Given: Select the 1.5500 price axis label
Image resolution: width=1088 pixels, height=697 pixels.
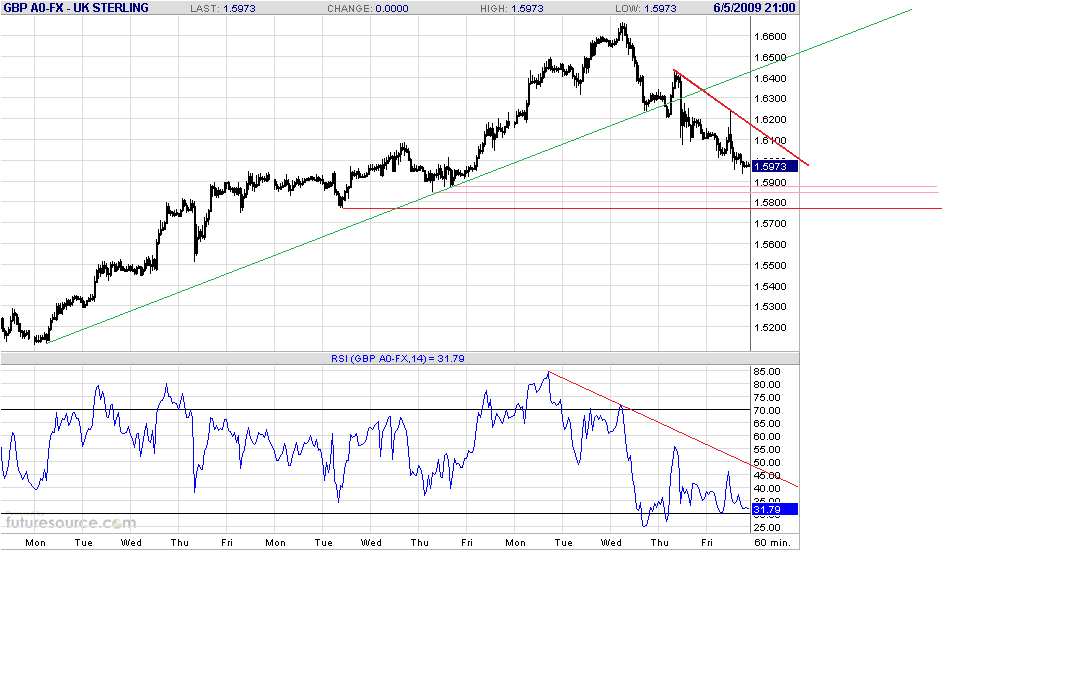Looking at the screenshot, I should tap(770, 265).
